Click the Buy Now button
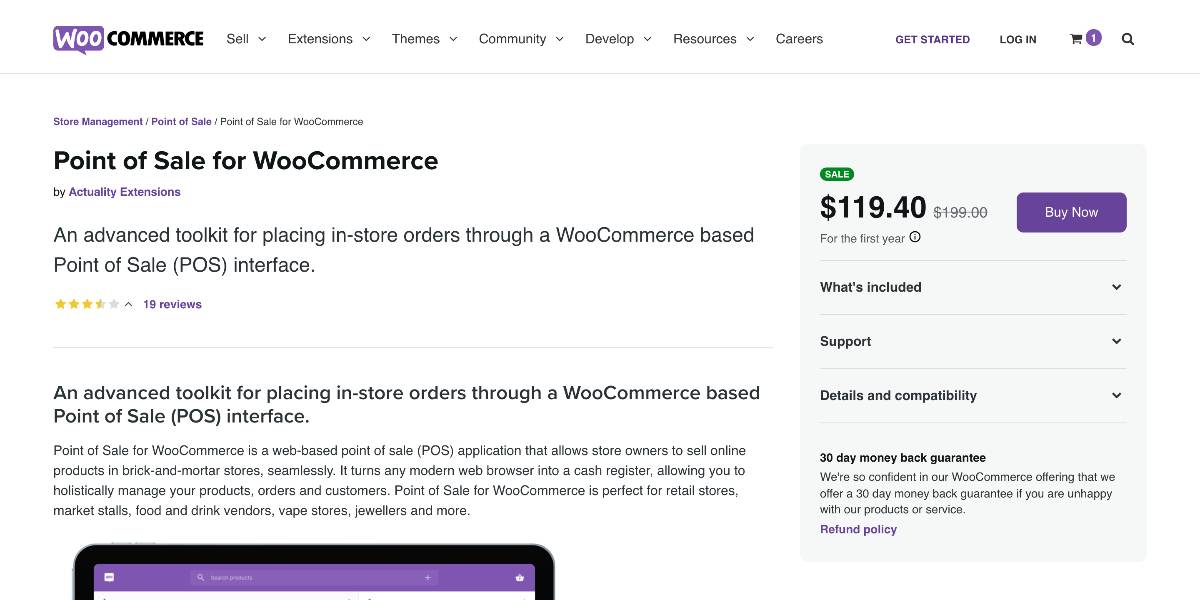Screen dimensions: 1200x600 pyautogui.click(x=1072, y=212)
